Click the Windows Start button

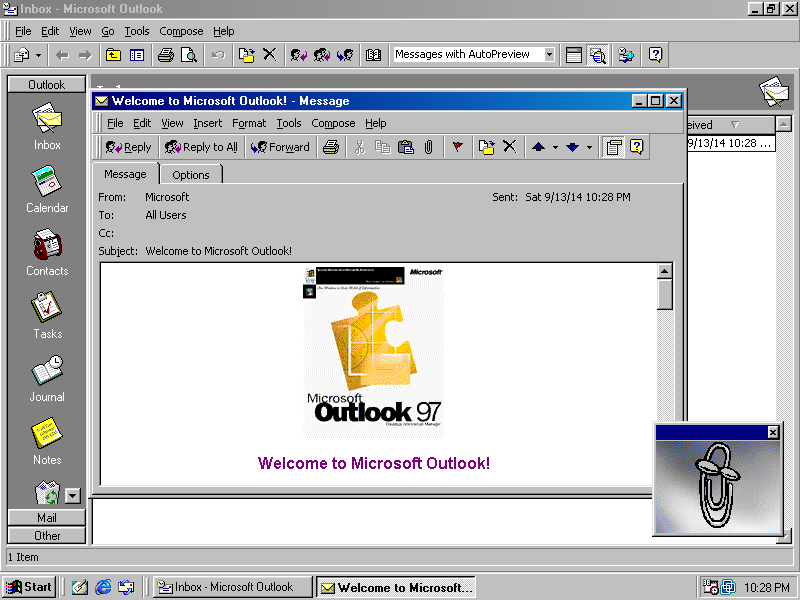[x=29, y=587]
